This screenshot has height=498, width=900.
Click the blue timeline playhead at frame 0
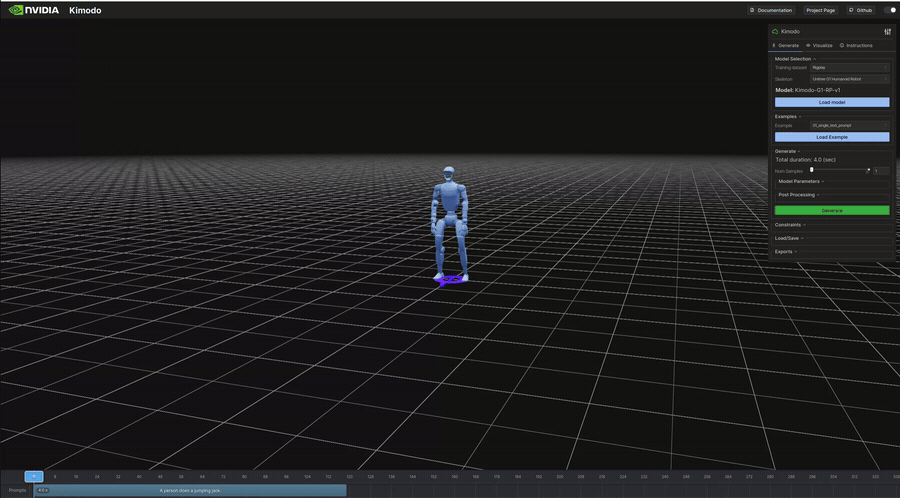[34, 476]
